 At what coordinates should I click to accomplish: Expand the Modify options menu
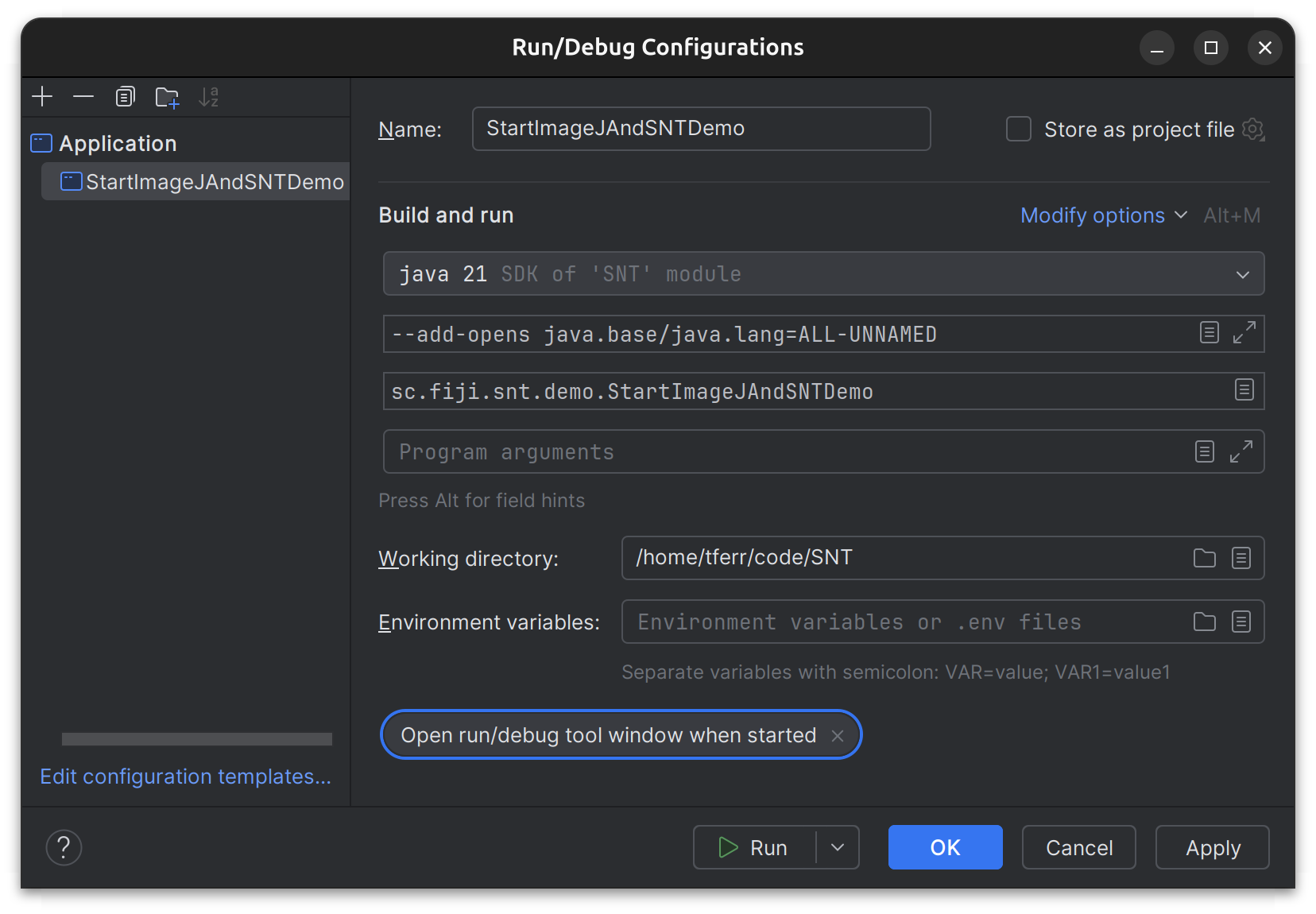pos(1103,215)
